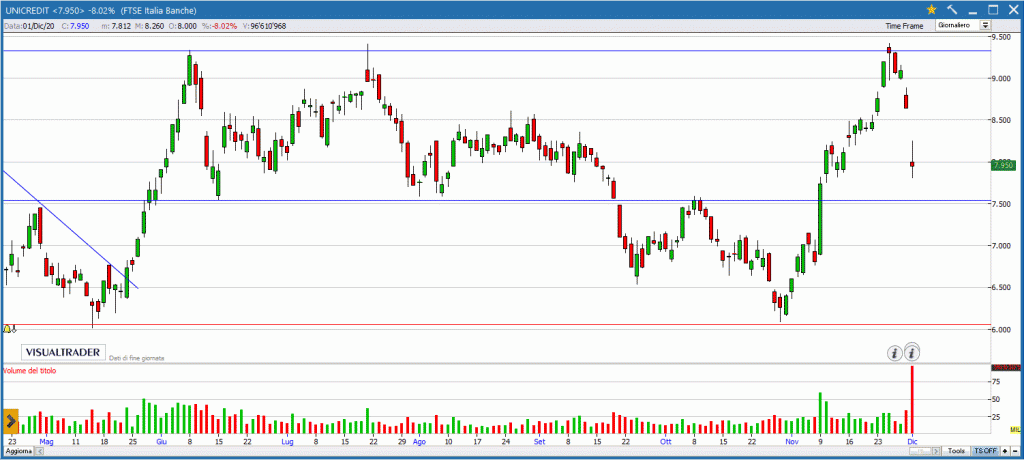Screen dimensions: 1024x460
Task: Select the horizontal scrollbar thumb
Action: point(920,452)
